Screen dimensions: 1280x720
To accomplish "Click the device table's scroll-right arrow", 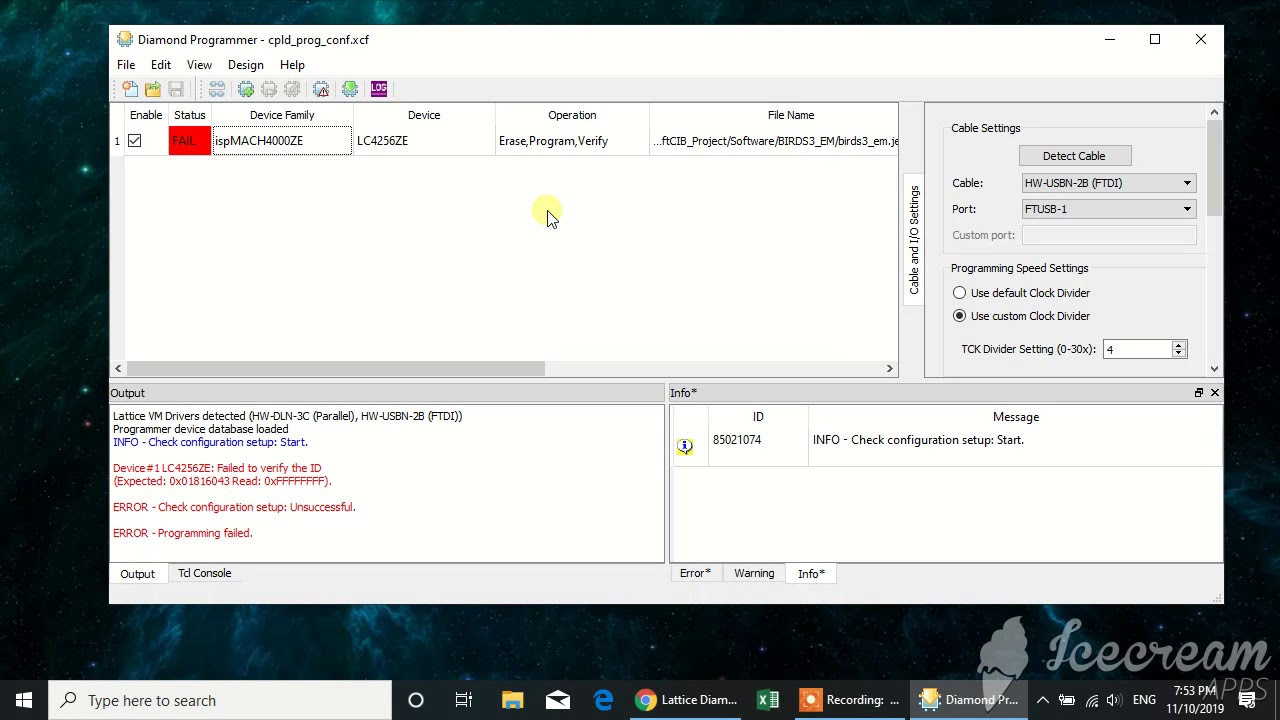I will (x=889, y=369).
